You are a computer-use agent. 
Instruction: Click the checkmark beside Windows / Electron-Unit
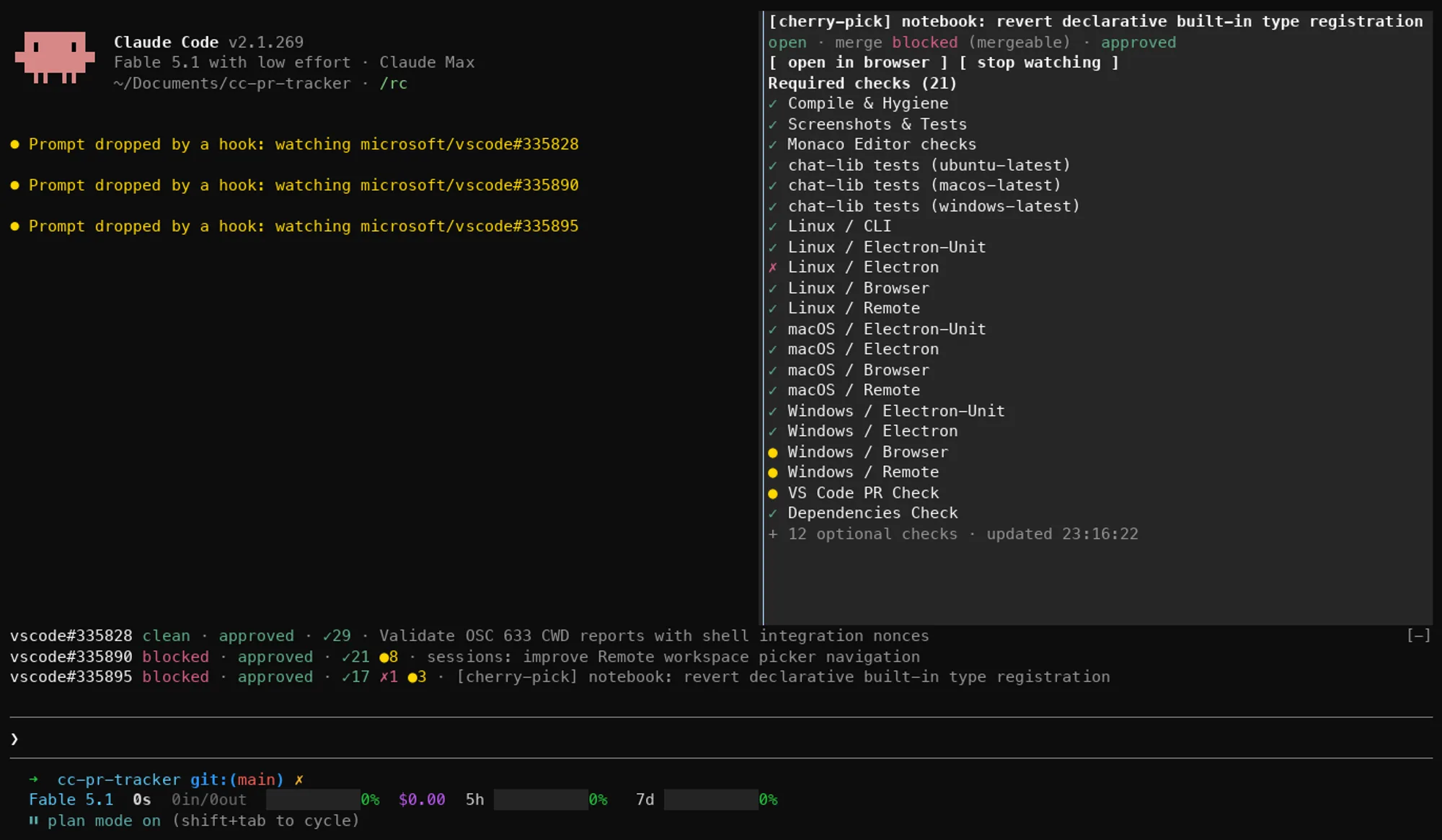tap(773, 412)
